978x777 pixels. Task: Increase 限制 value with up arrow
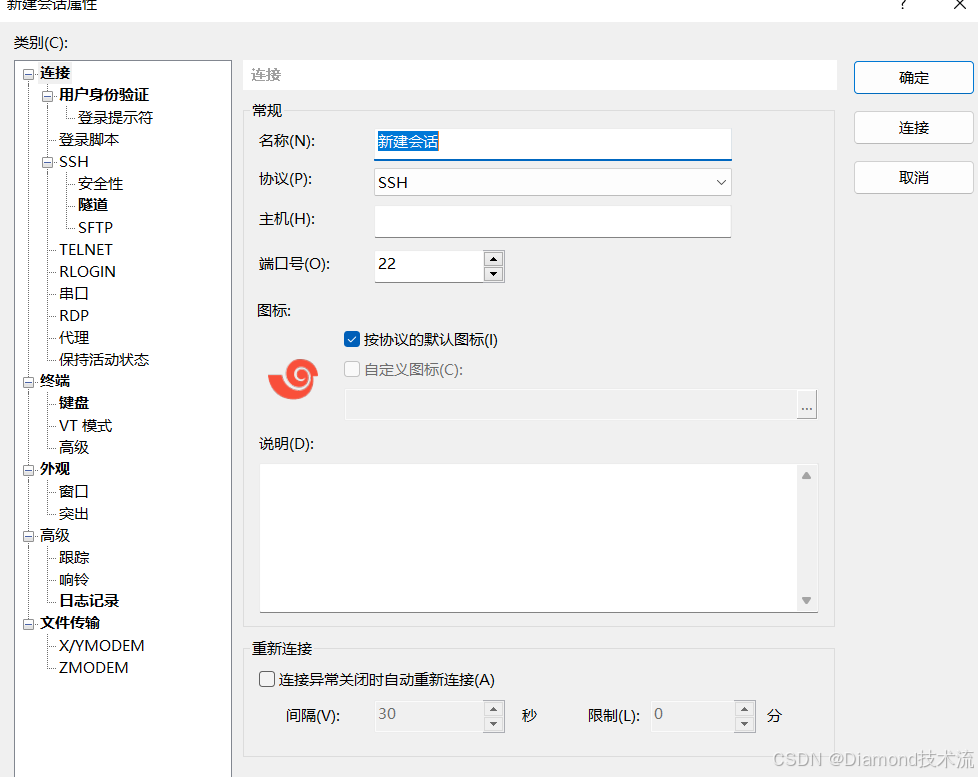(745, 709)
